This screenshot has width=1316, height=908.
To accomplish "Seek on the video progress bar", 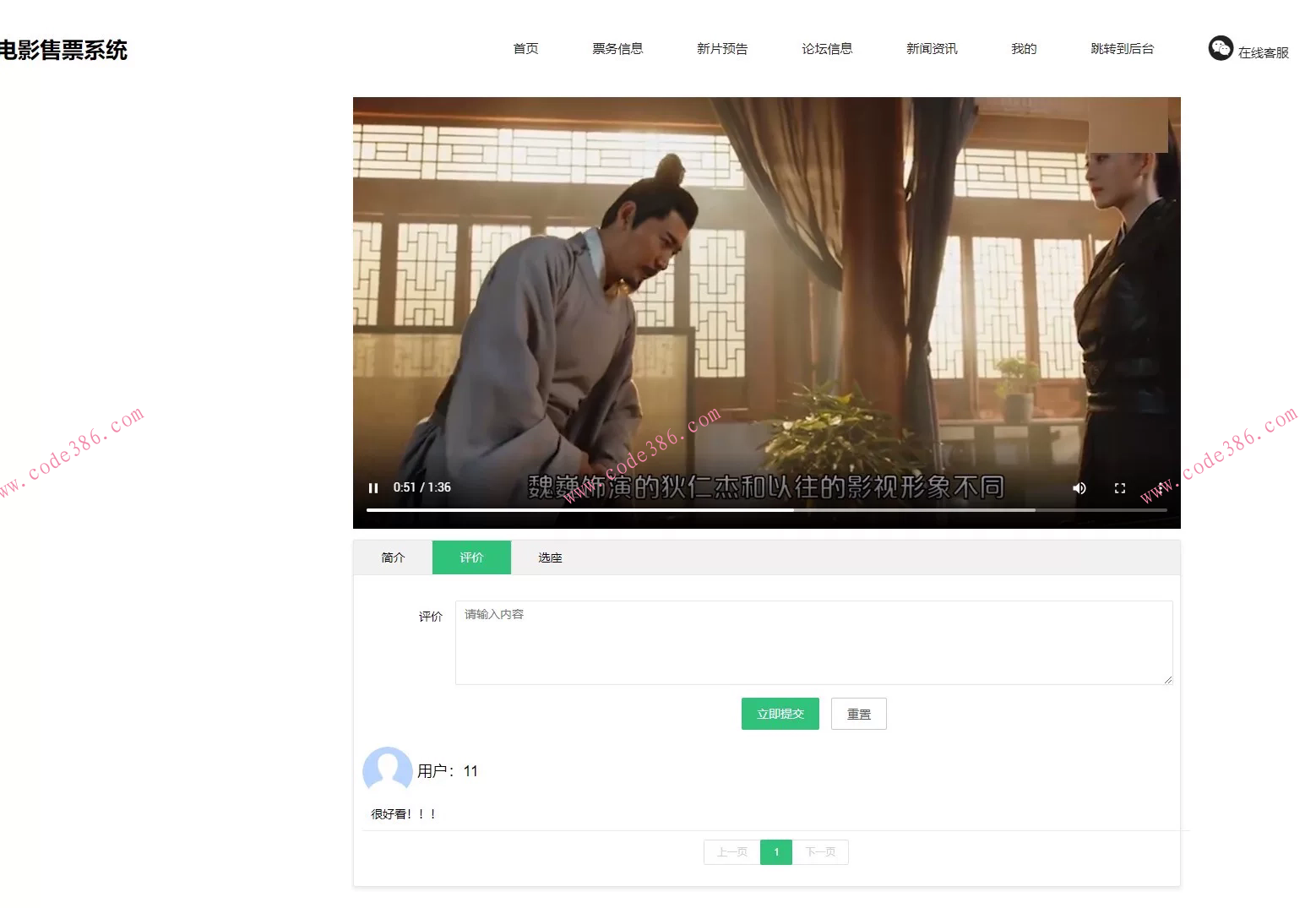I will (767, 510).
